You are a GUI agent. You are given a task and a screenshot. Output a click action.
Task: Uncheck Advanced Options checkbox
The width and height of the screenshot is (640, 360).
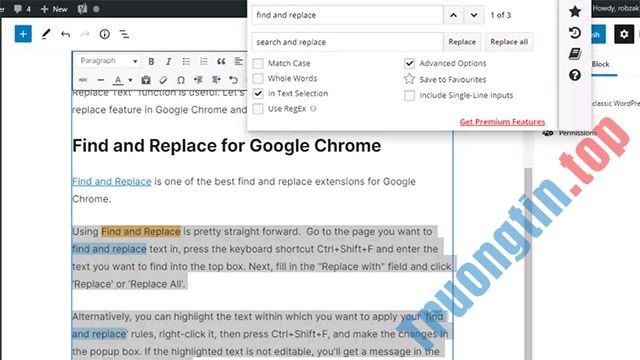click(x=409, y=63)
